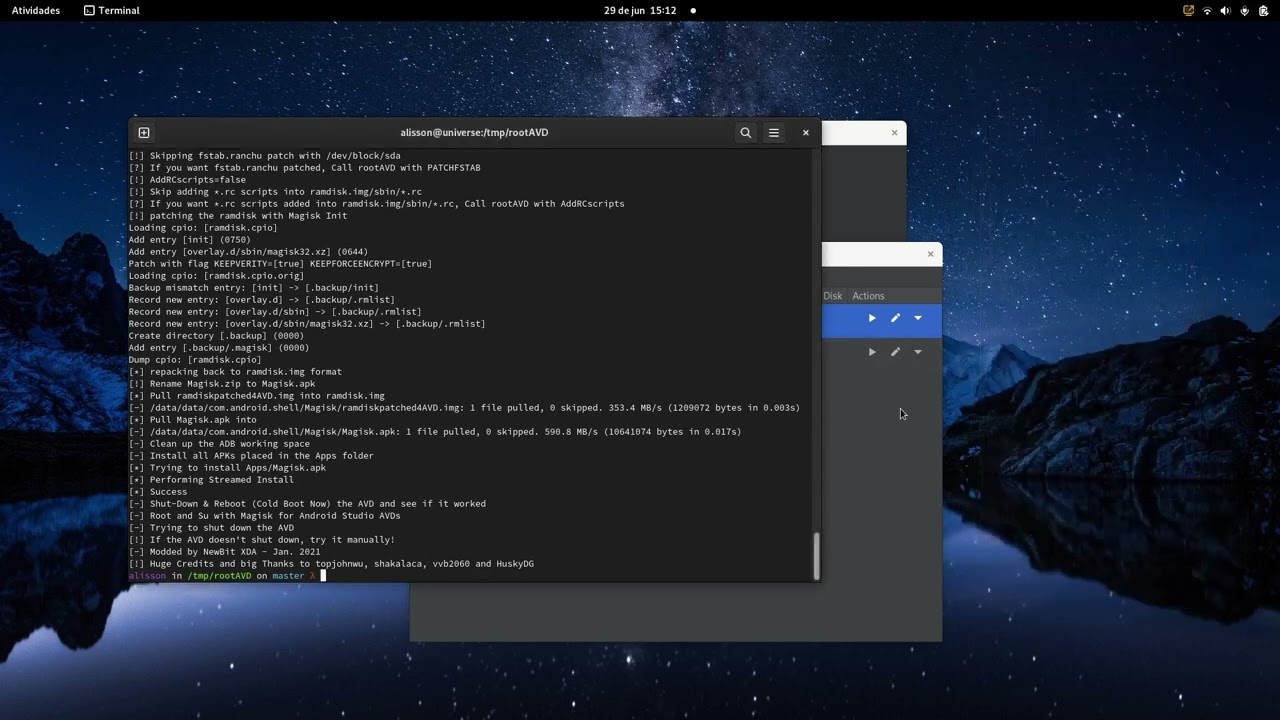The width and height of the screenshot is (1280, 720).
Task: Open the clock showing 29 de jun 15:12
Action: [640, 10]
